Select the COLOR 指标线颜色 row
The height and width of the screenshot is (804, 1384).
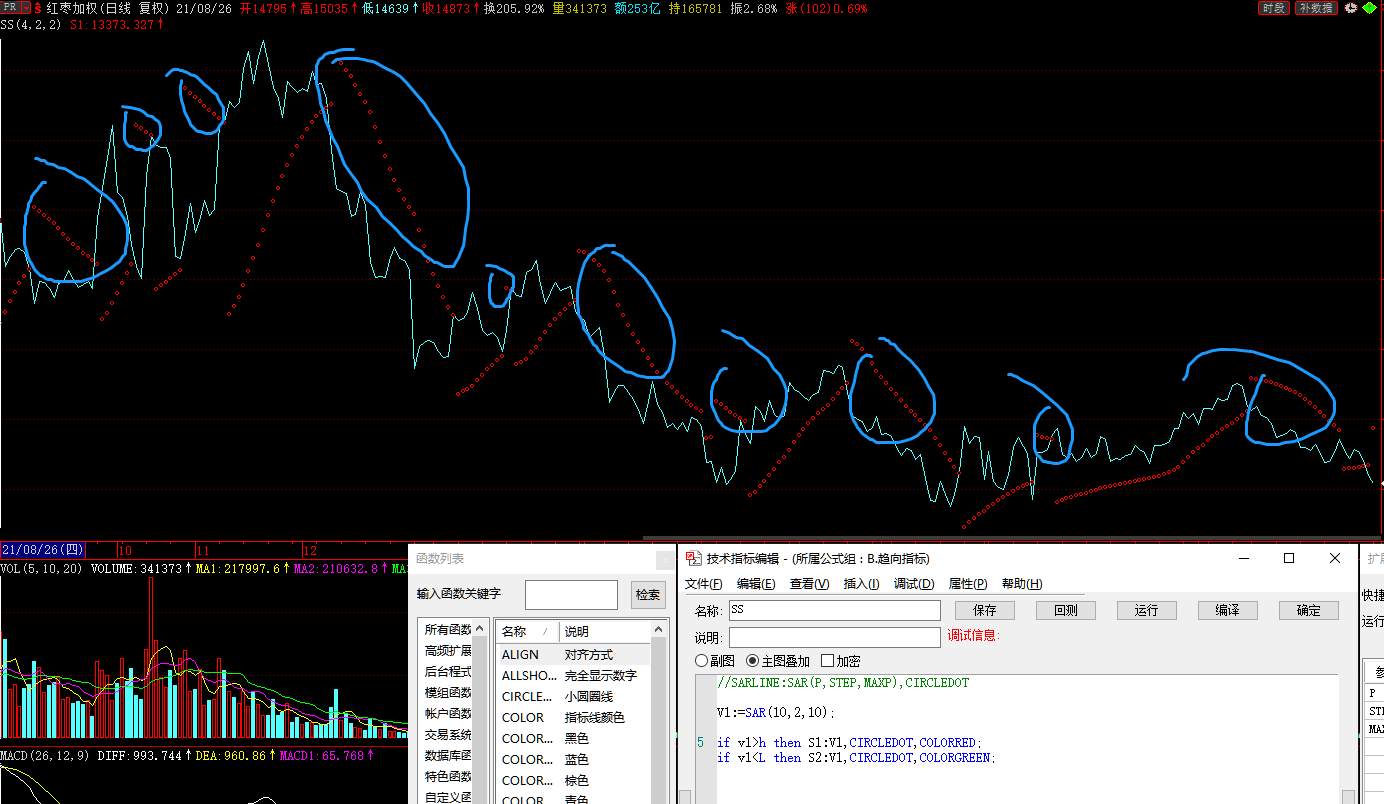click(x=574, y=718)
